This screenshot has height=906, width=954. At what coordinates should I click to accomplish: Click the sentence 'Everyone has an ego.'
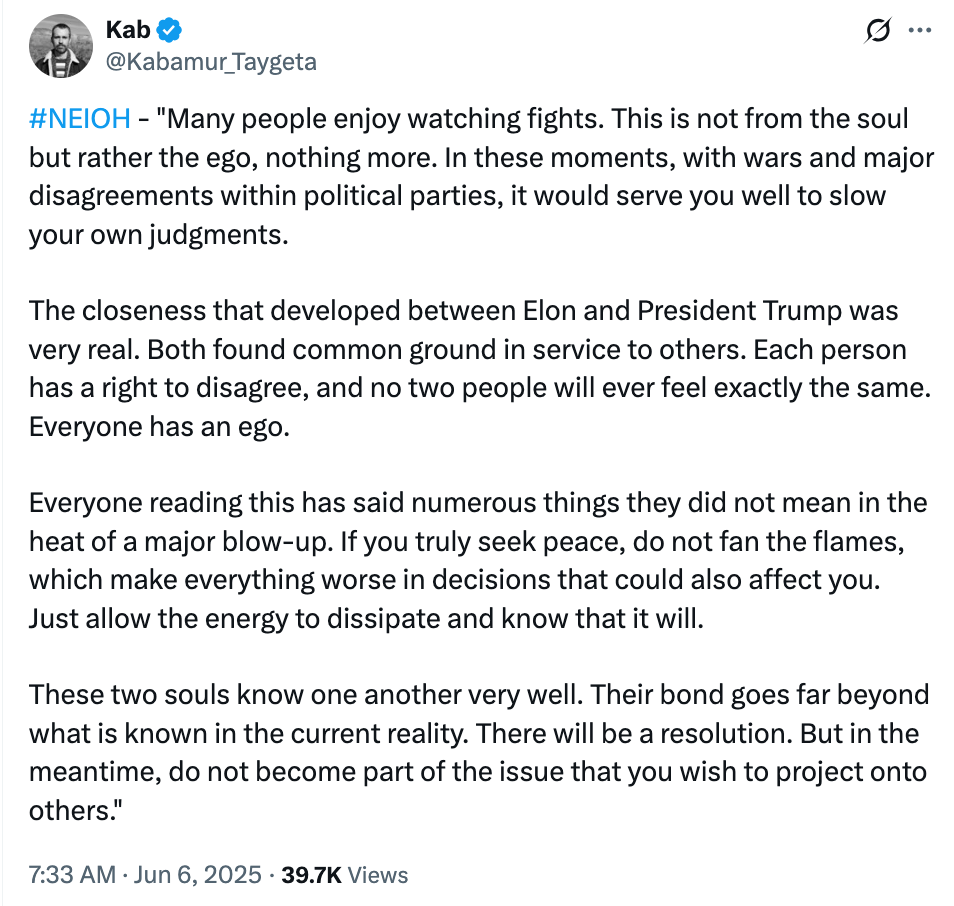(159, 427)
